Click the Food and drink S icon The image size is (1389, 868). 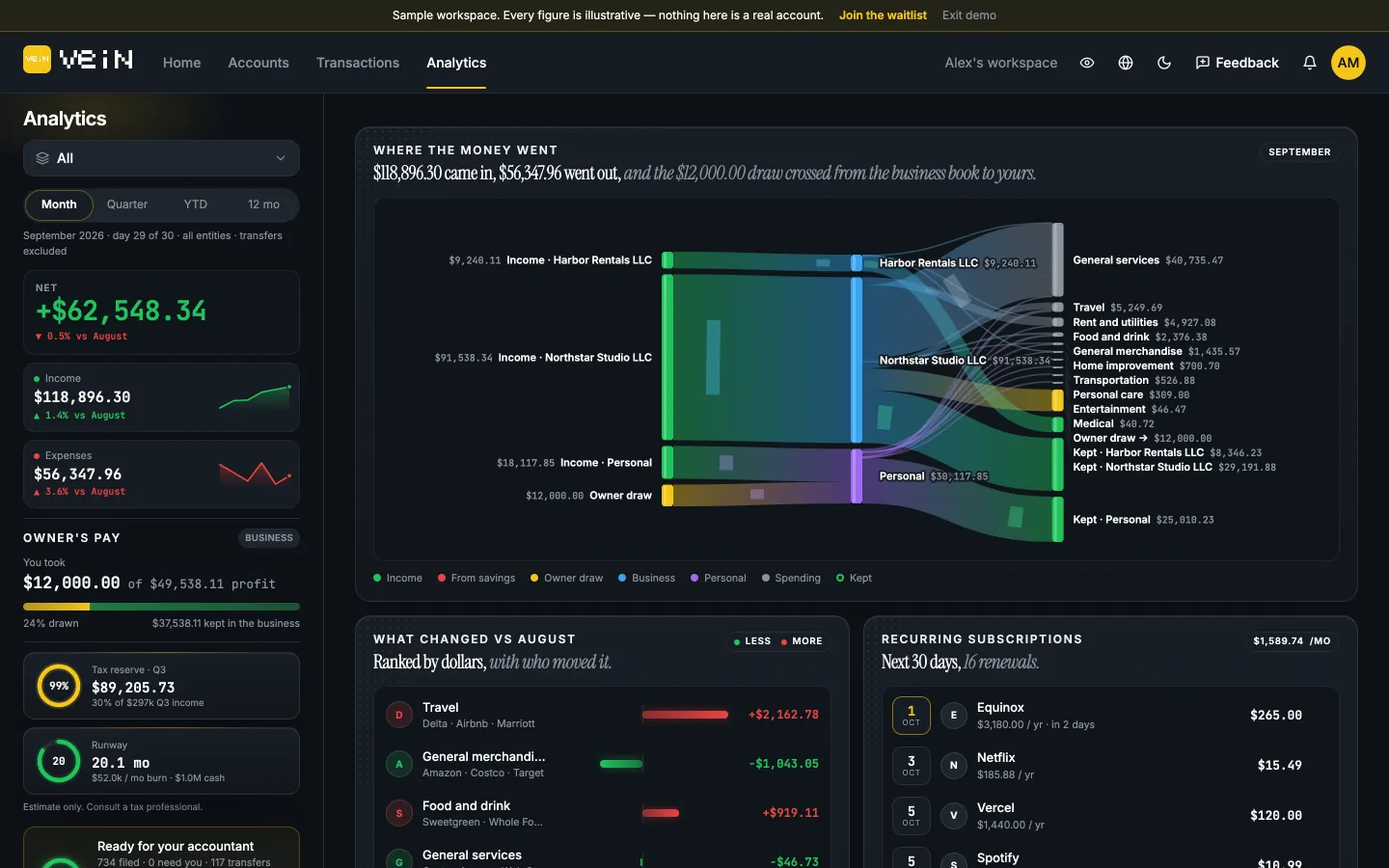point(399,813)
